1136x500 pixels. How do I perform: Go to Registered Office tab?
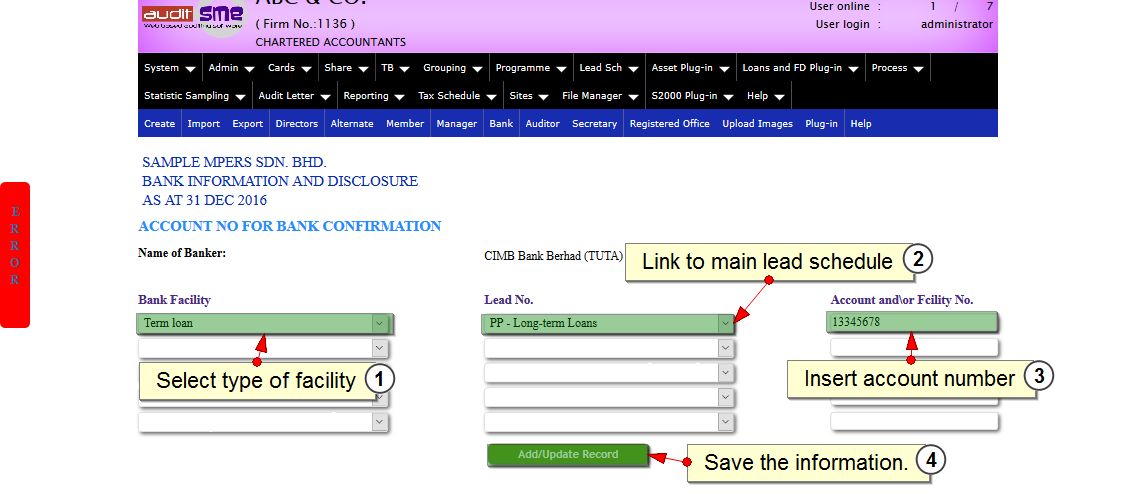click(669, 124)
